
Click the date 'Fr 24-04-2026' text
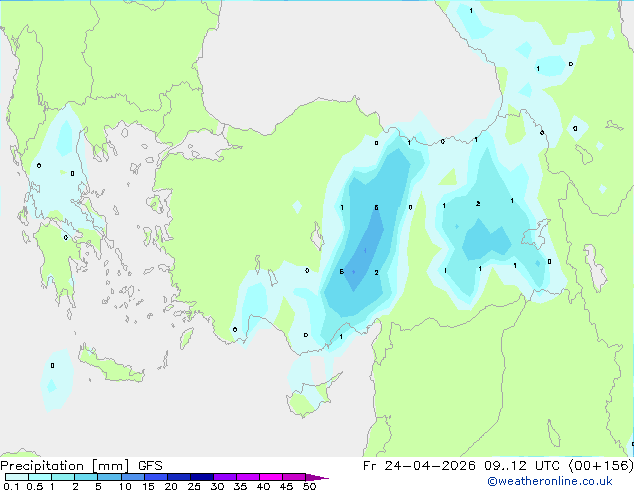point(419,466)
